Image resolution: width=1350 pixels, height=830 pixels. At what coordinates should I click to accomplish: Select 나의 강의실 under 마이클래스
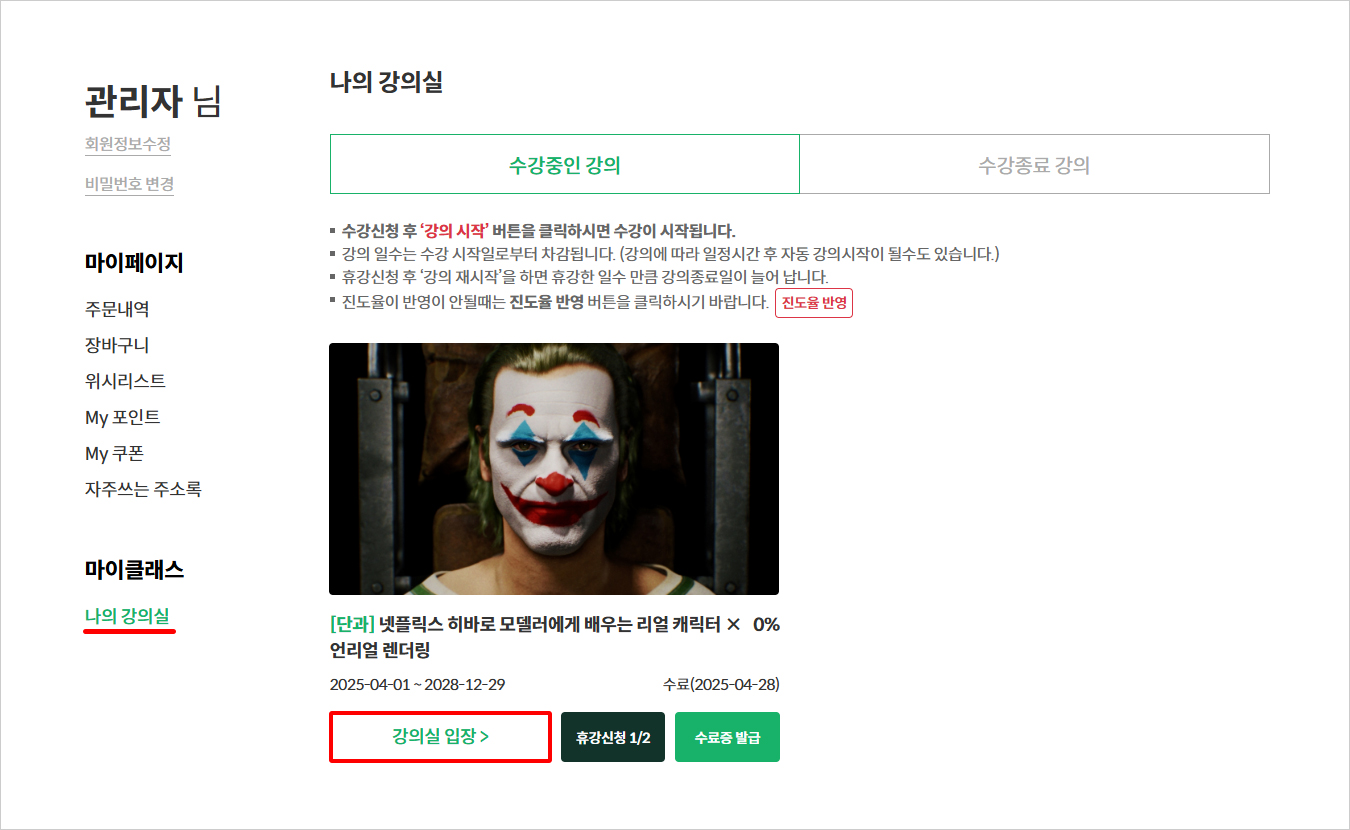click(x=129, y=616)
